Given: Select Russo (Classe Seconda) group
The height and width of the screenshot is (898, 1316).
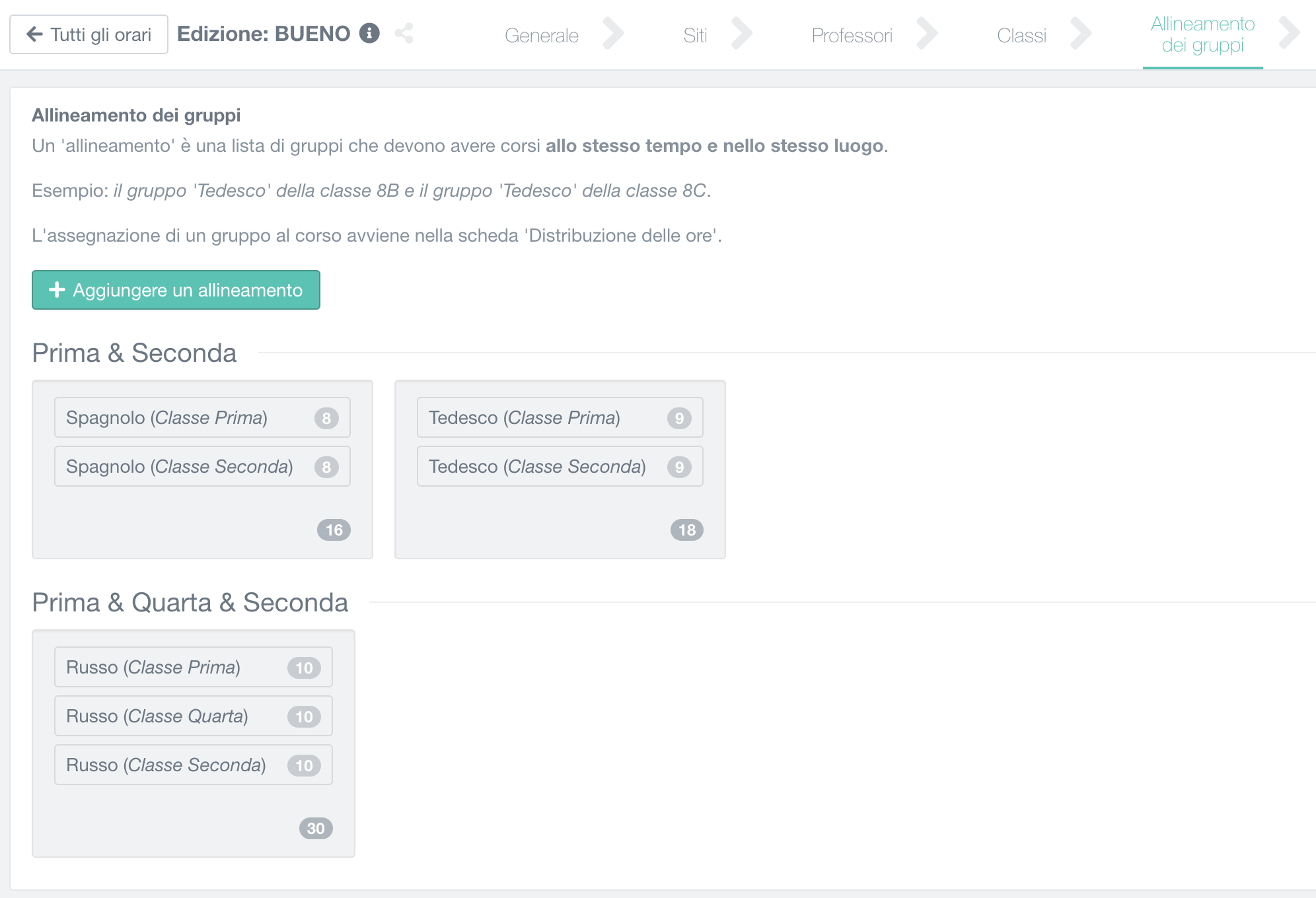Looking at the screenshot, I should [x=193, y=765].
